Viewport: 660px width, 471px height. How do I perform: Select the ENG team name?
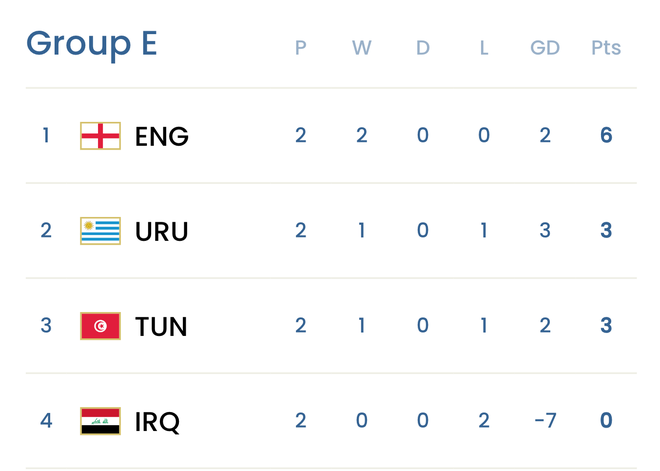162,136
